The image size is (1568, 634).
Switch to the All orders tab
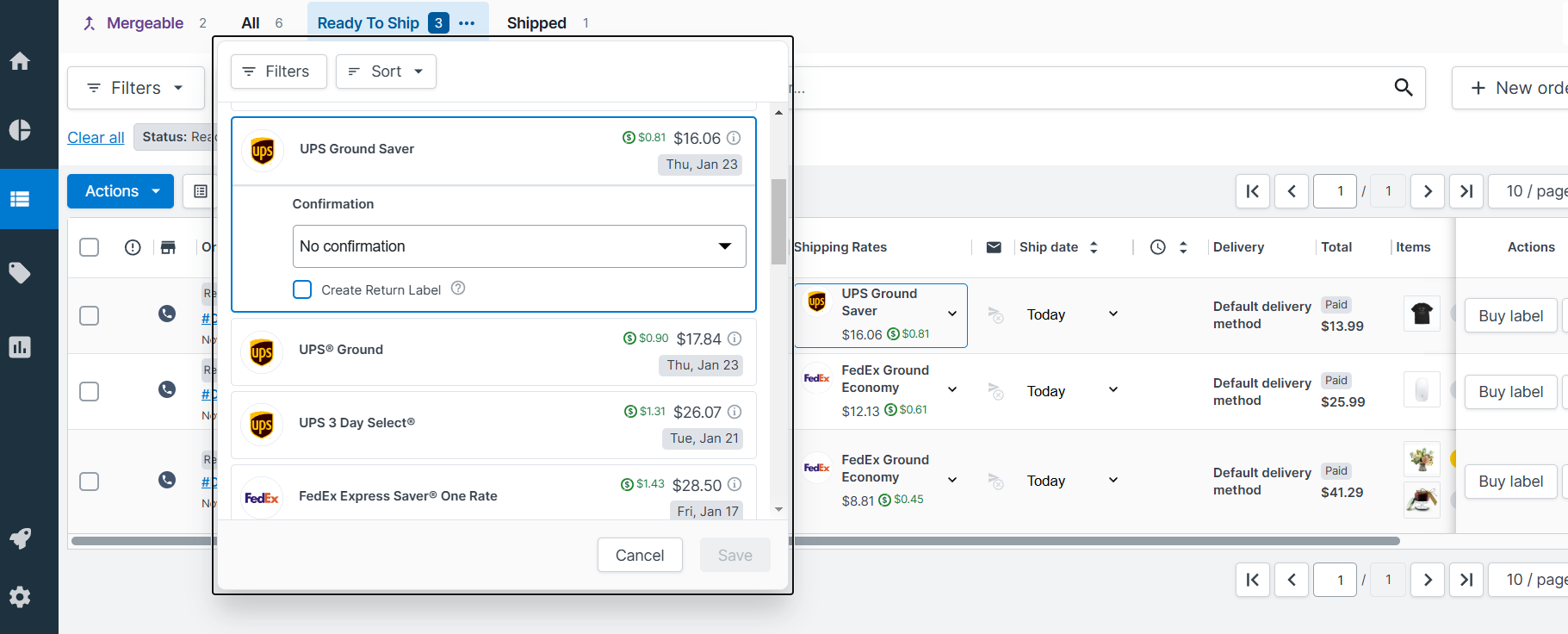click(262, 23)
